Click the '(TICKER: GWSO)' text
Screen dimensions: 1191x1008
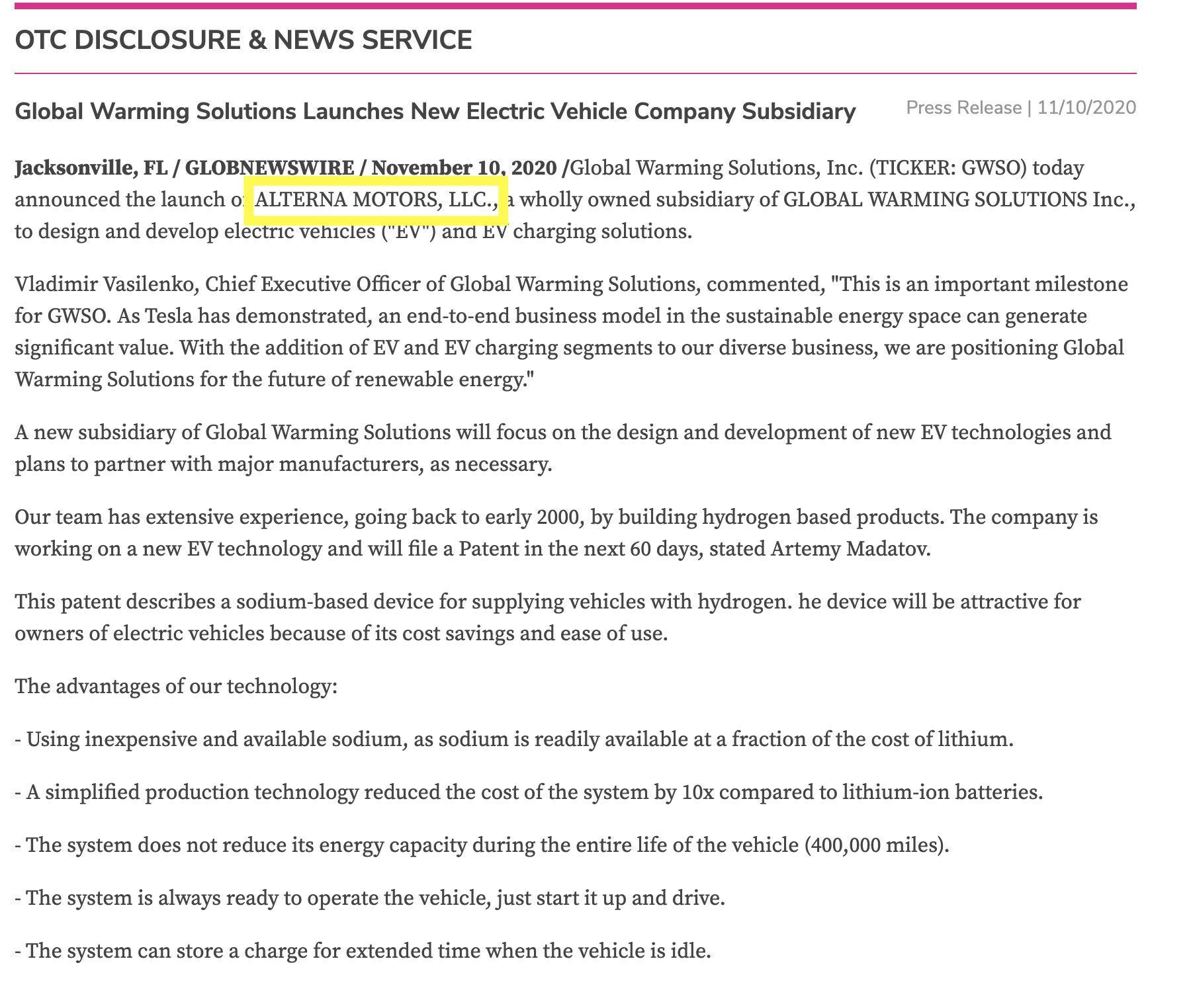pyautogui.click(x=948, y=168)
